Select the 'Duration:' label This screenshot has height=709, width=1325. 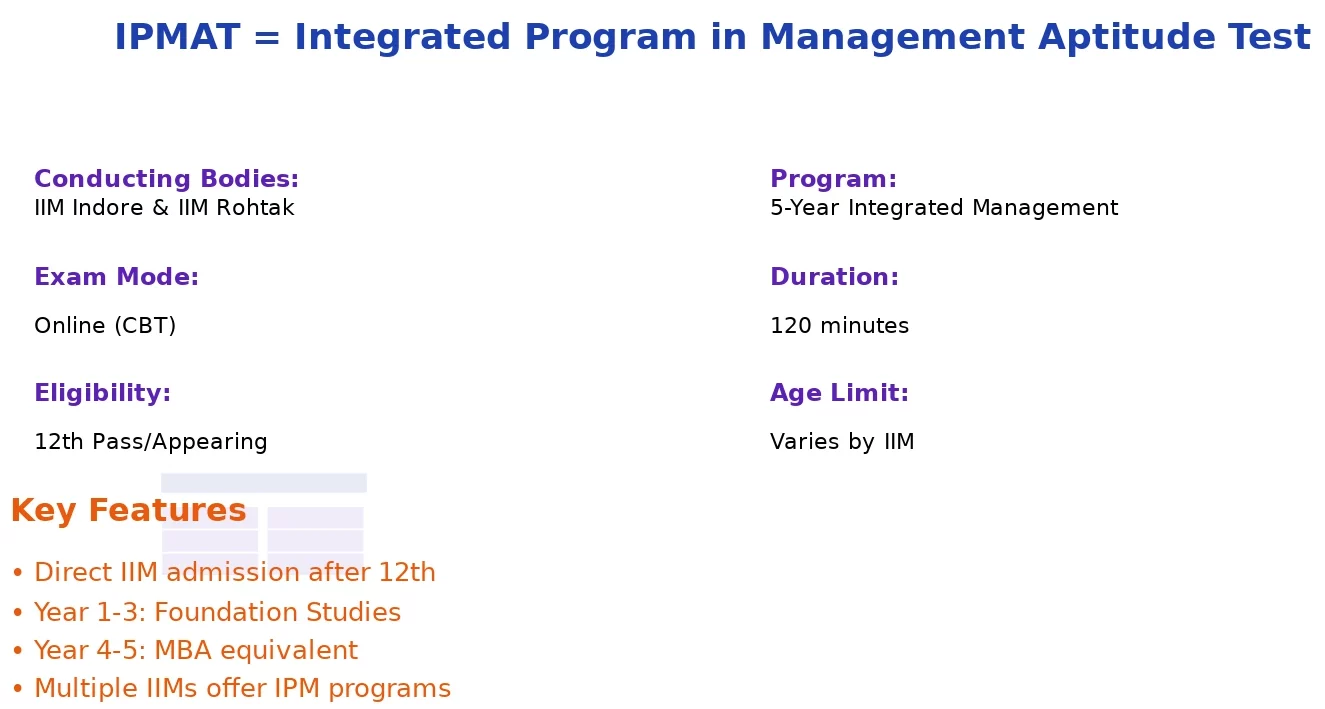tap(834, 277)
